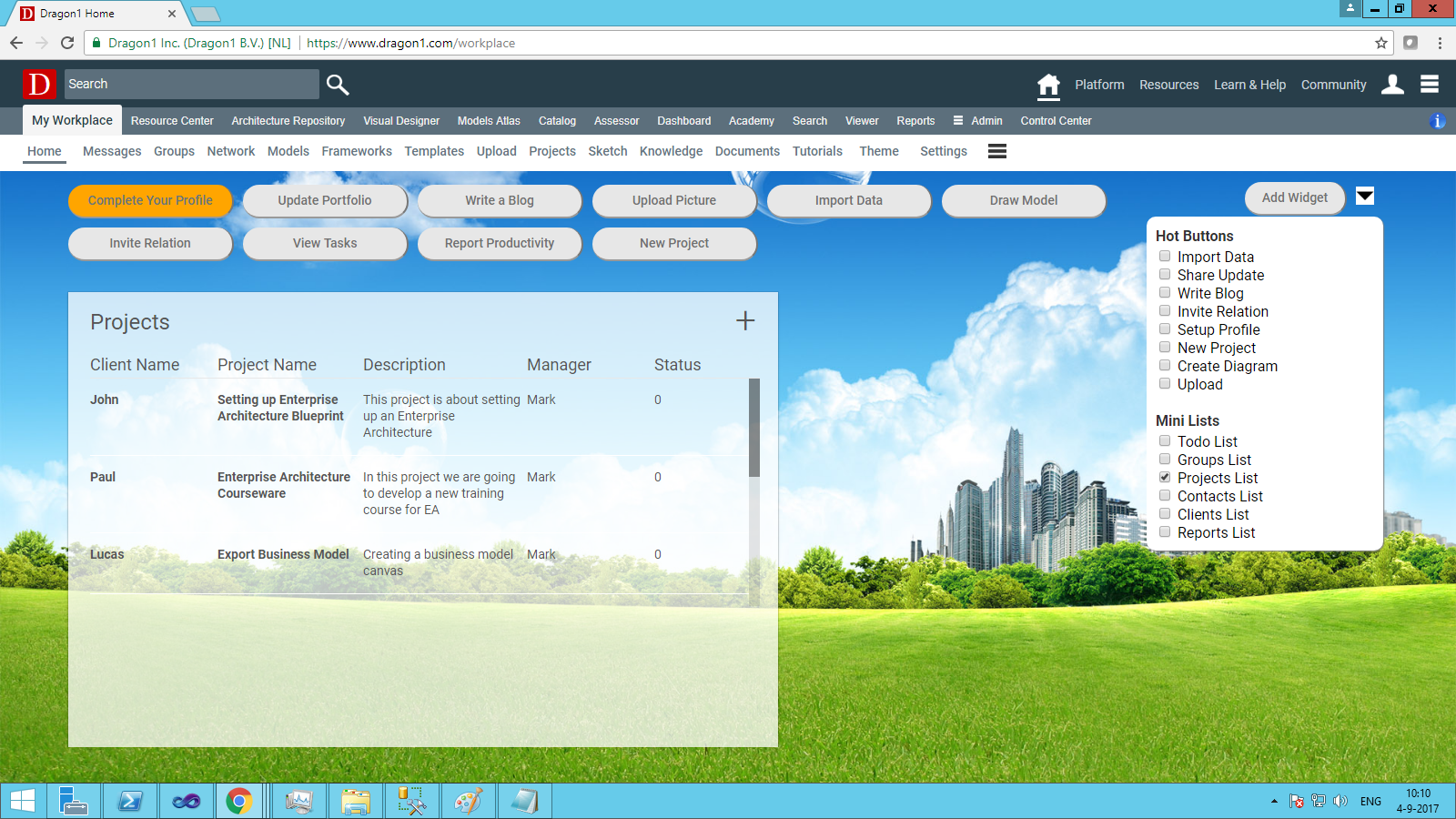Tick the Contacts List checkbox
The height and width of the screenshot is (819, 1456).
pos(1165,496)
